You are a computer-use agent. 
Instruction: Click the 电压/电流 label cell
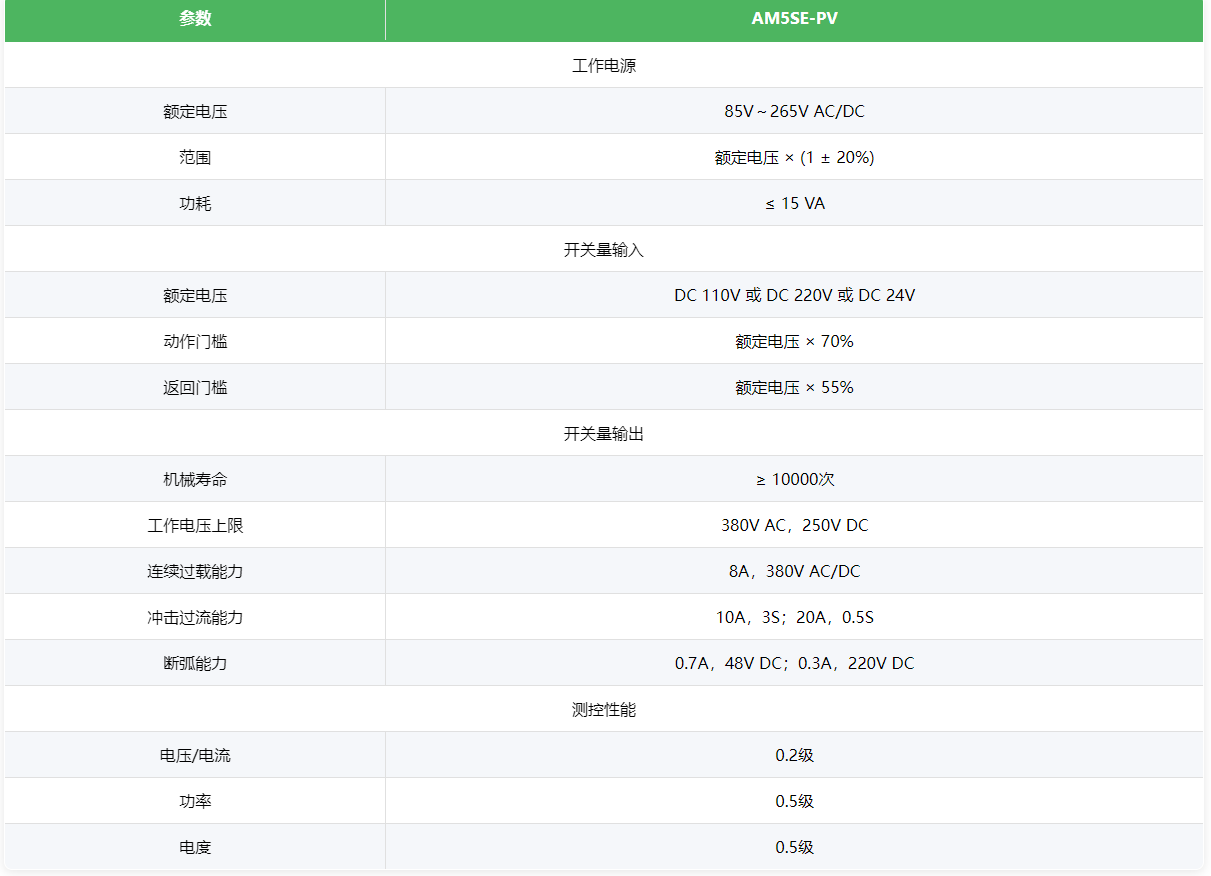[195, 755]
